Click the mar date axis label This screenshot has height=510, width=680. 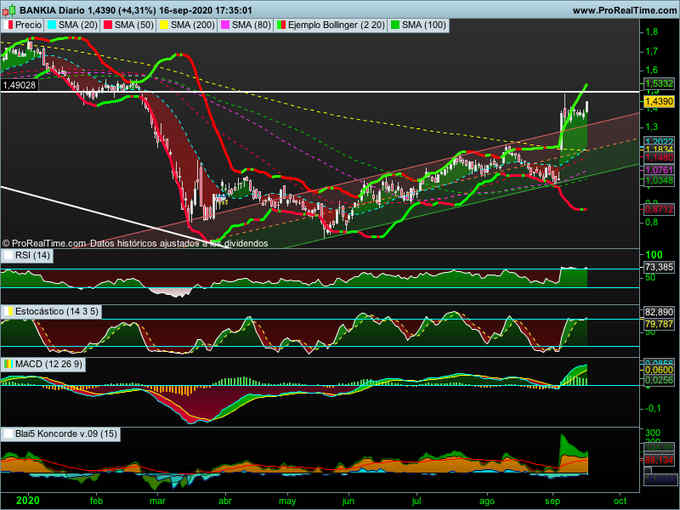point(157,500)
